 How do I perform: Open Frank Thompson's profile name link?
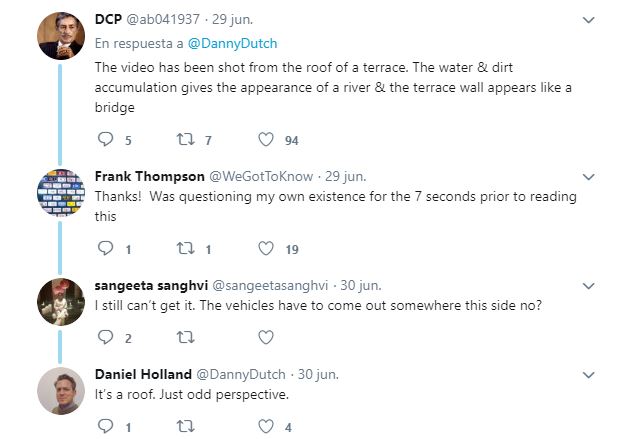pos(149,176)
